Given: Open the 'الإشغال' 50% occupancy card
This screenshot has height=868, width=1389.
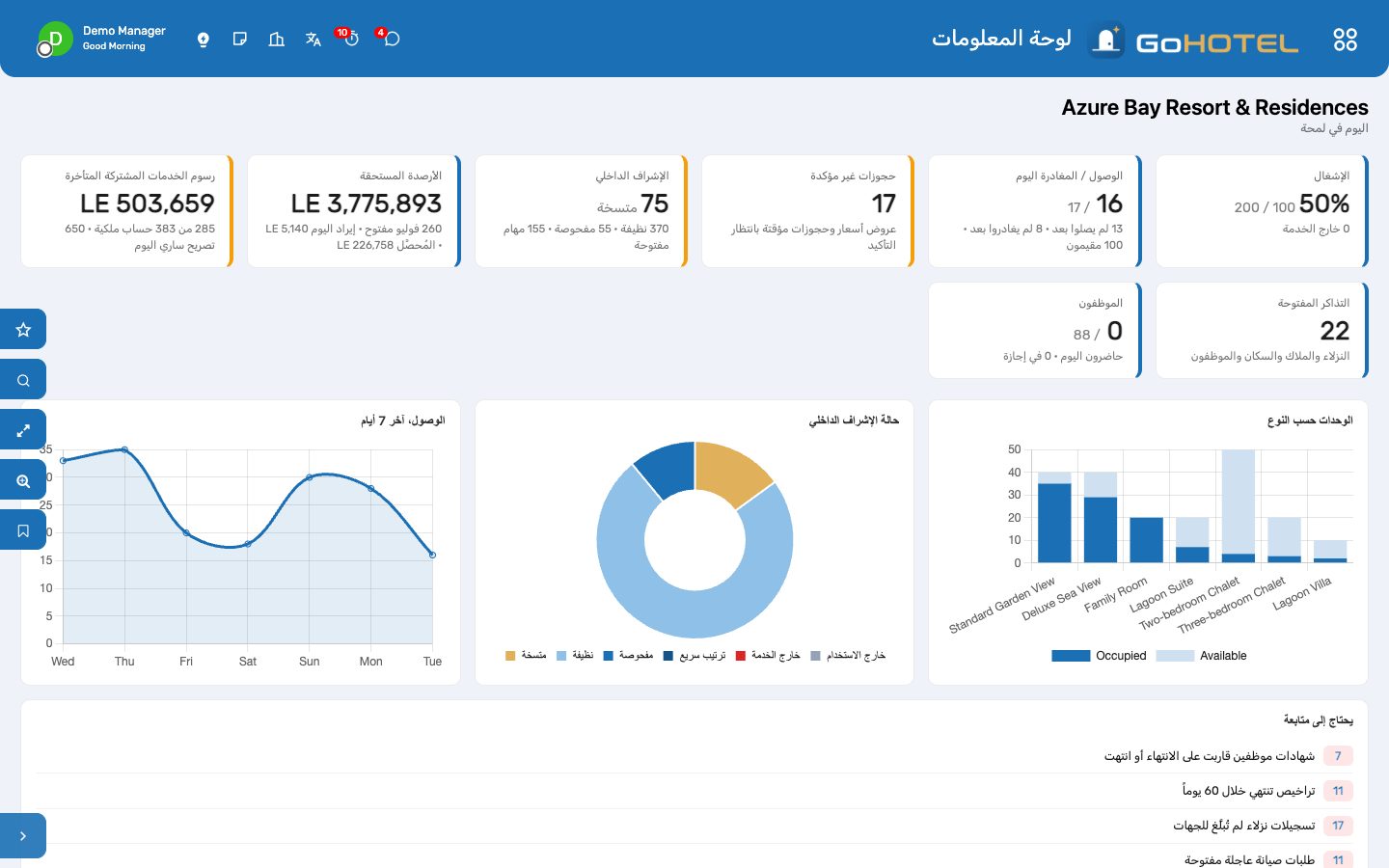Looking at the screenshot, I should click(x=1262, y=211).
